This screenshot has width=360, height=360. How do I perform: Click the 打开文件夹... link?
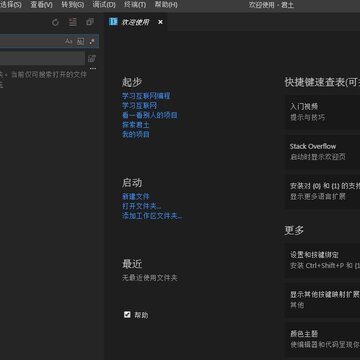[142, 206]
